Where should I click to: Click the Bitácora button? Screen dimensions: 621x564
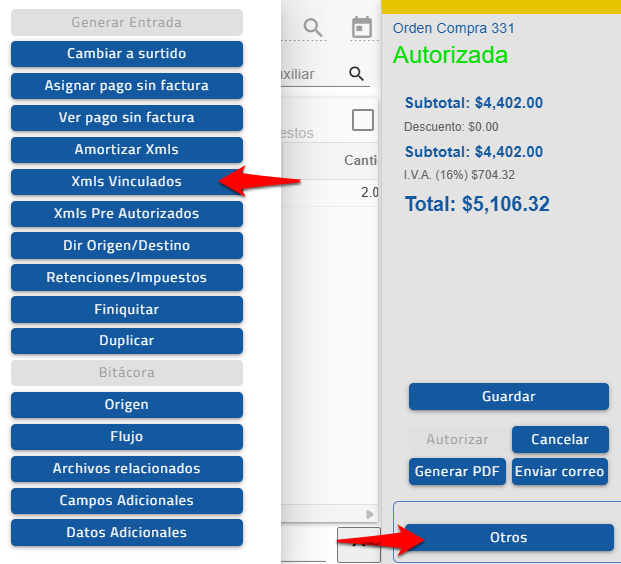click(127, 373)
